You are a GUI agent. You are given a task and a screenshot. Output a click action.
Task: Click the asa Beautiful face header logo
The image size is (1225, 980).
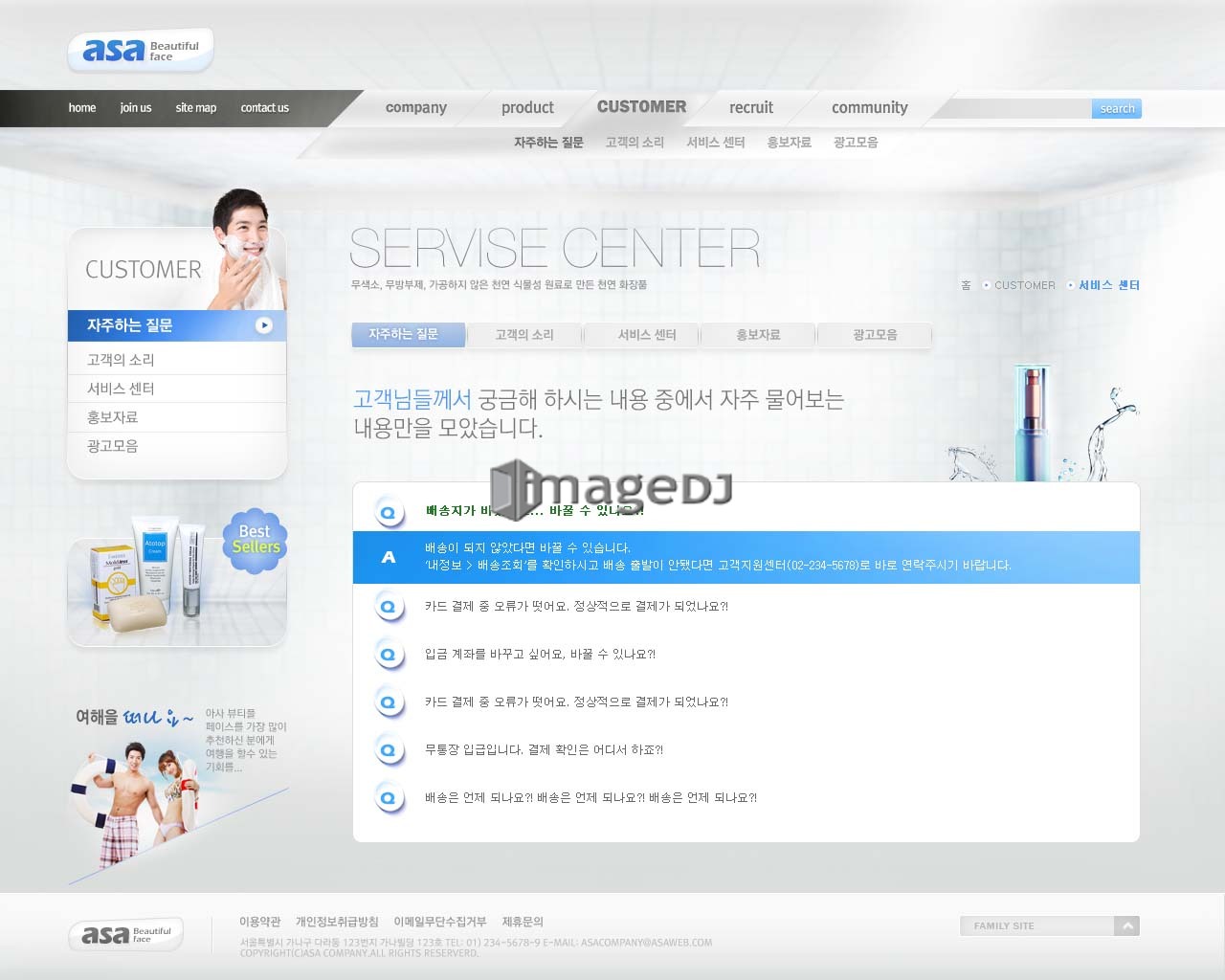pos(141,50)
